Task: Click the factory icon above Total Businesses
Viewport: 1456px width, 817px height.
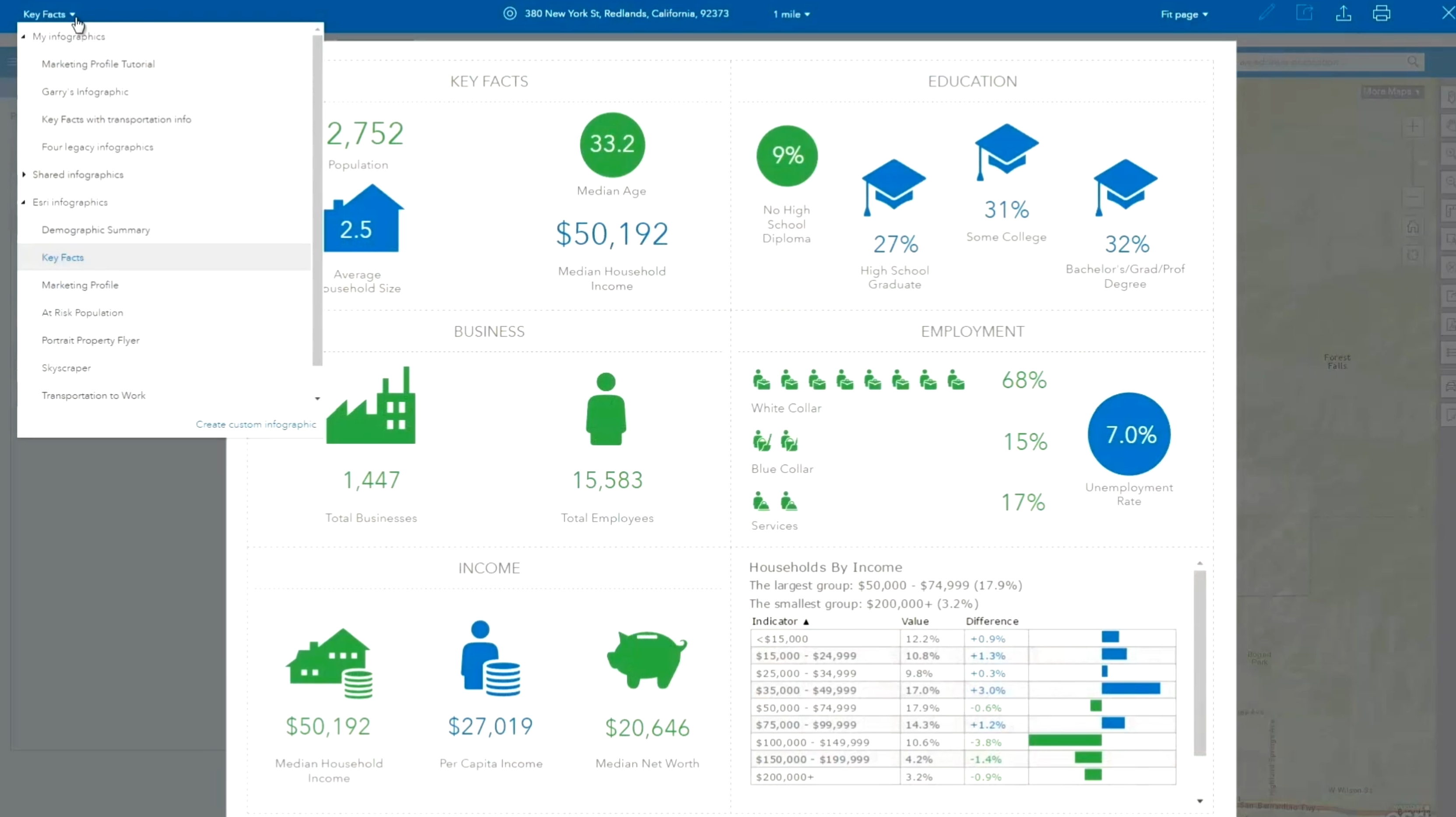Action: tap(371, 405)
